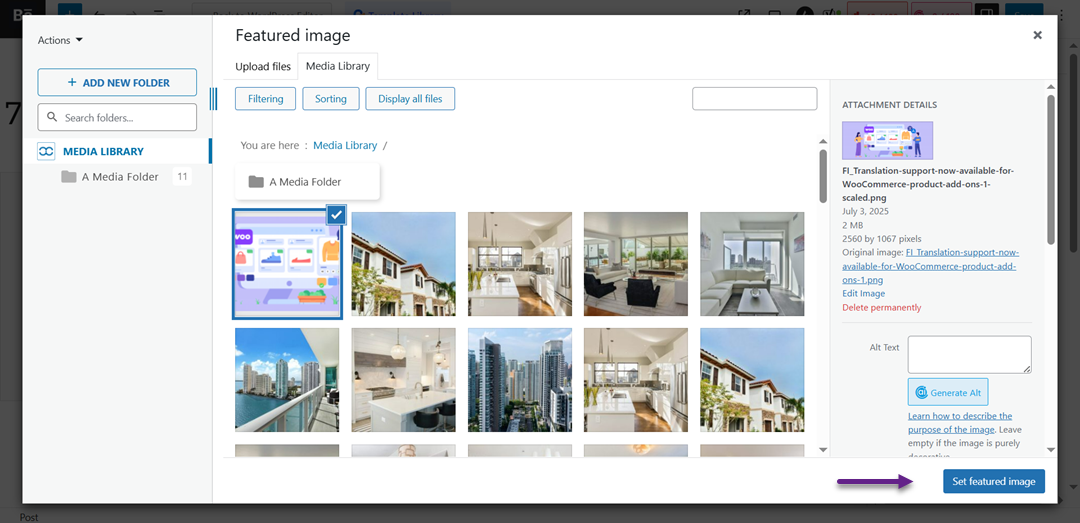Click the Edit Image link
The width and height of the screenshot is (1080, 523).
863,294
